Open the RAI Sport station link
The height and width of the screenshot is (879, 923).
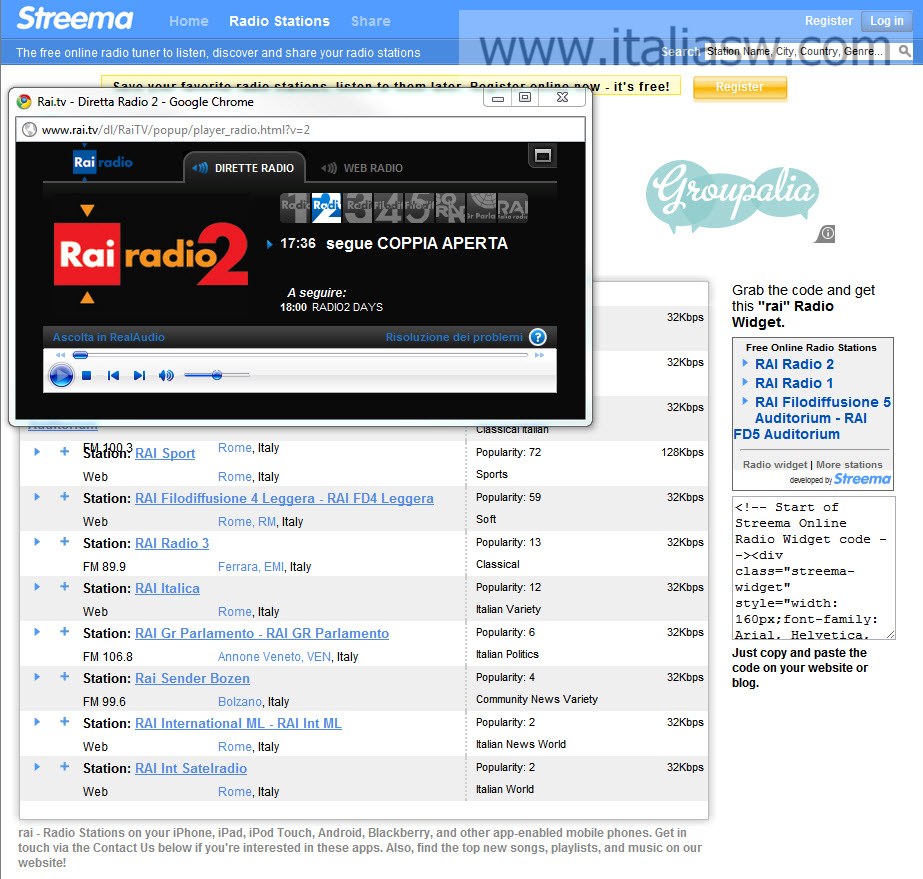point(165,453)
